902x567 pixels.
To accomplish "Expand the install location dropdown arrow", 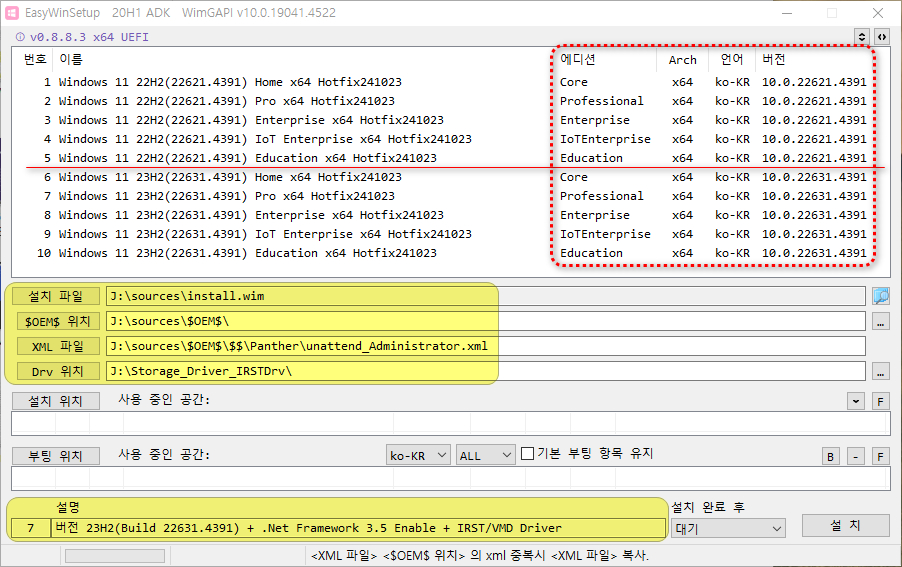I will (x=856, y=401).
